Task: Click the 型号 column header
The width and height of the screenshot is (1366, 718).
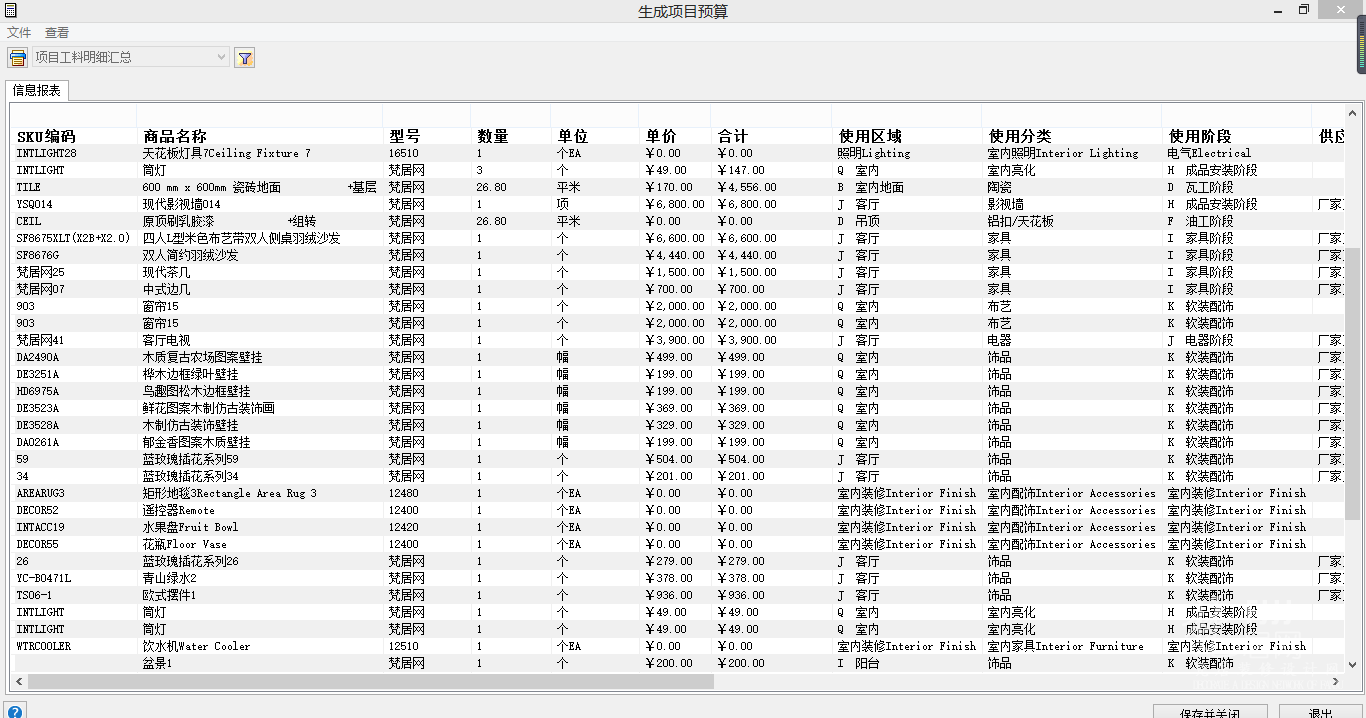Action: (x=404, y=136)
